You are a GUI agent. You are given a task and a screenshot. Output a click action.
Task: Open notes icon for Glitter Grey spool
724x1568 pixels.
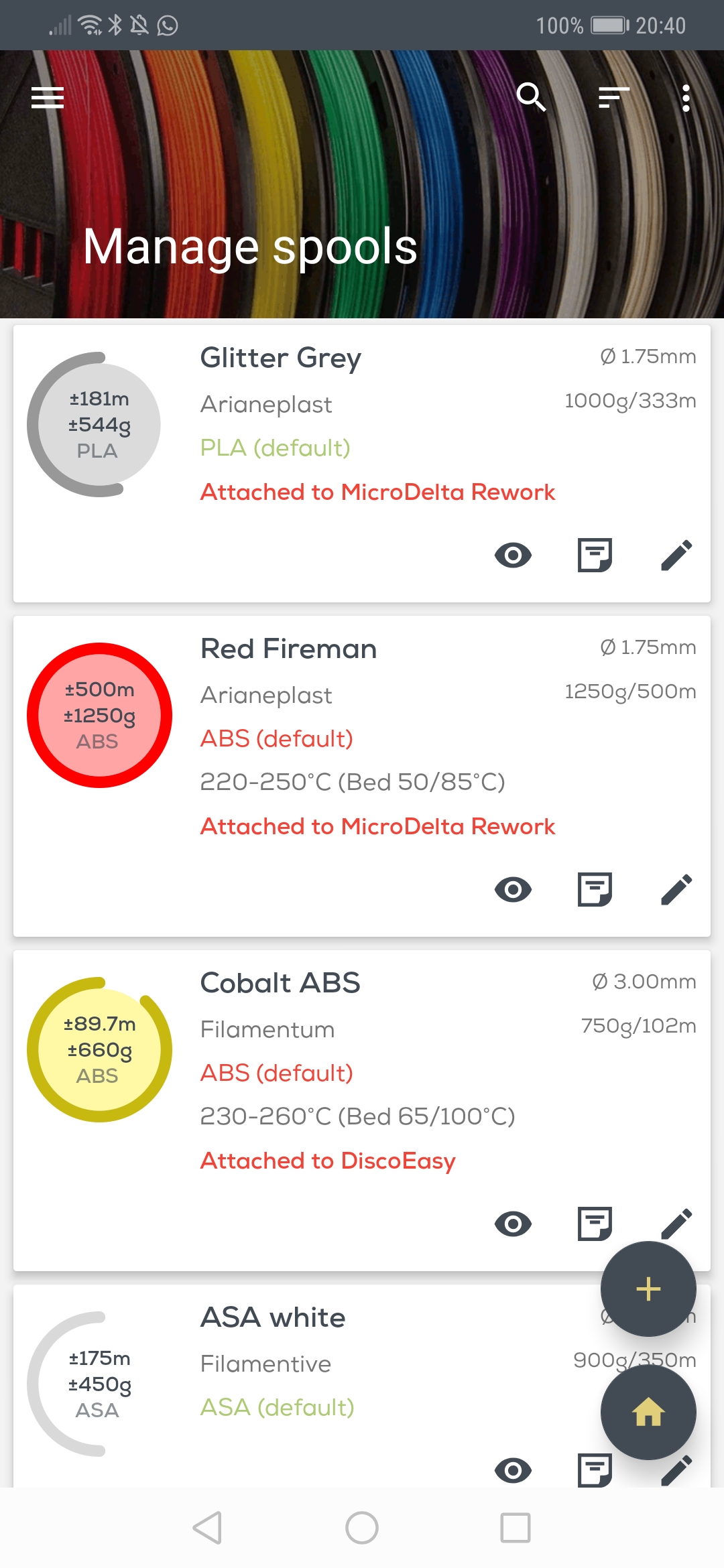(595, 556)
